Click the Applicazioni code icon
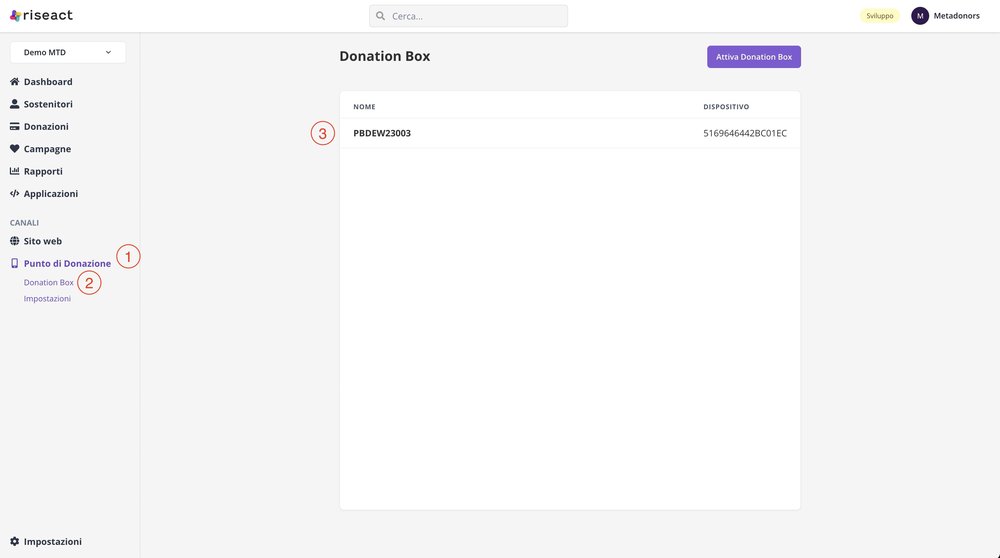Image resolution: width=1000 pixels, height=558 pixels. click(x=14, y=194)
